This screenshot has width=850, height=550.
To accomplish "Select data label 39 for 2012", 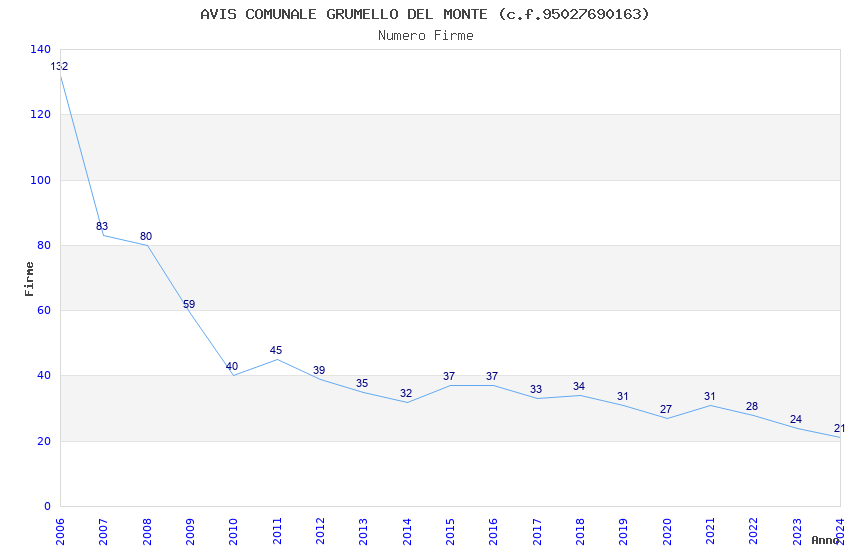I will [319, 370].
